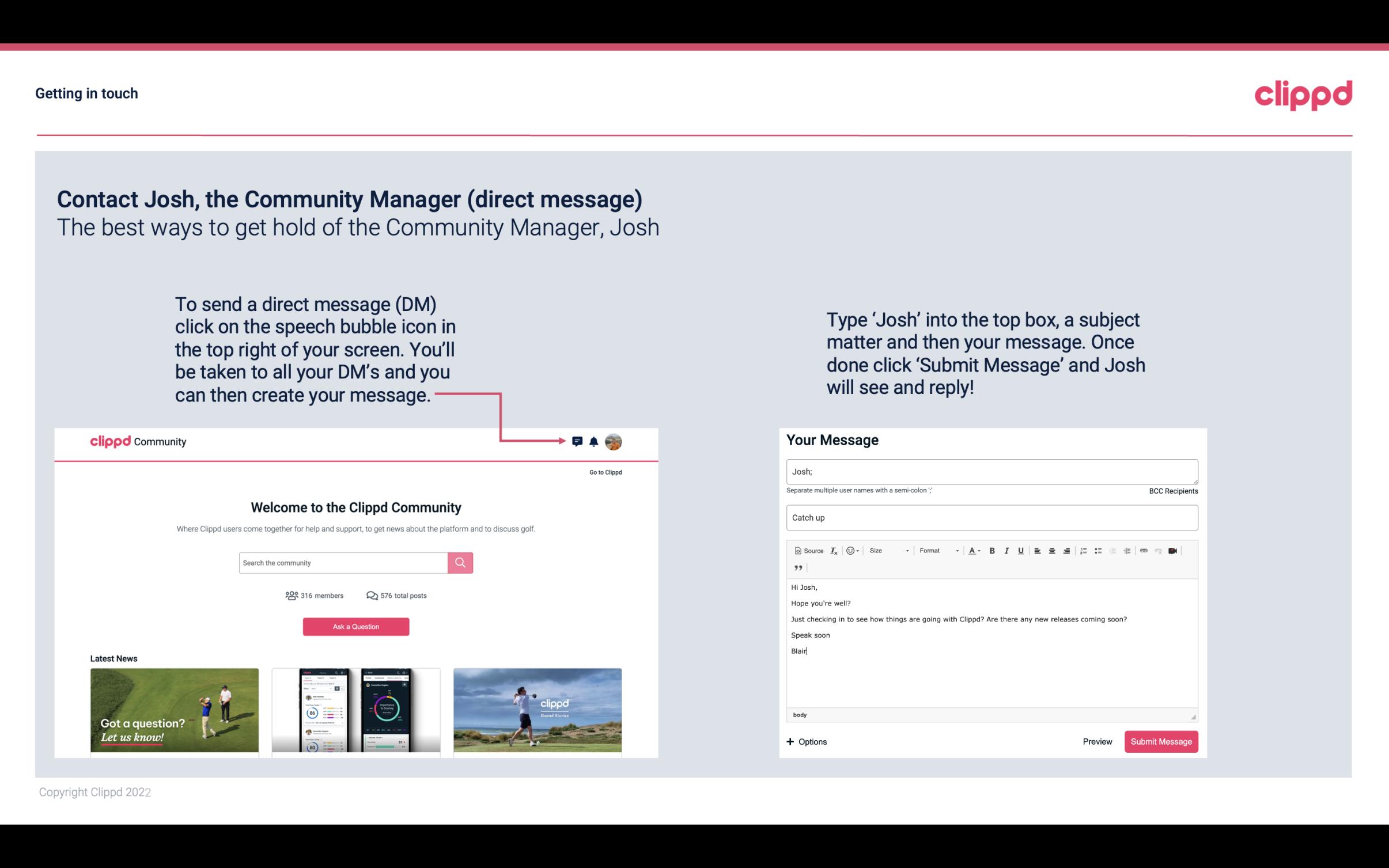Image resolution: width=1389 pixels, height=868 pixels.
Task: Click the user profile avatar icon
Action: pos(614,442)
